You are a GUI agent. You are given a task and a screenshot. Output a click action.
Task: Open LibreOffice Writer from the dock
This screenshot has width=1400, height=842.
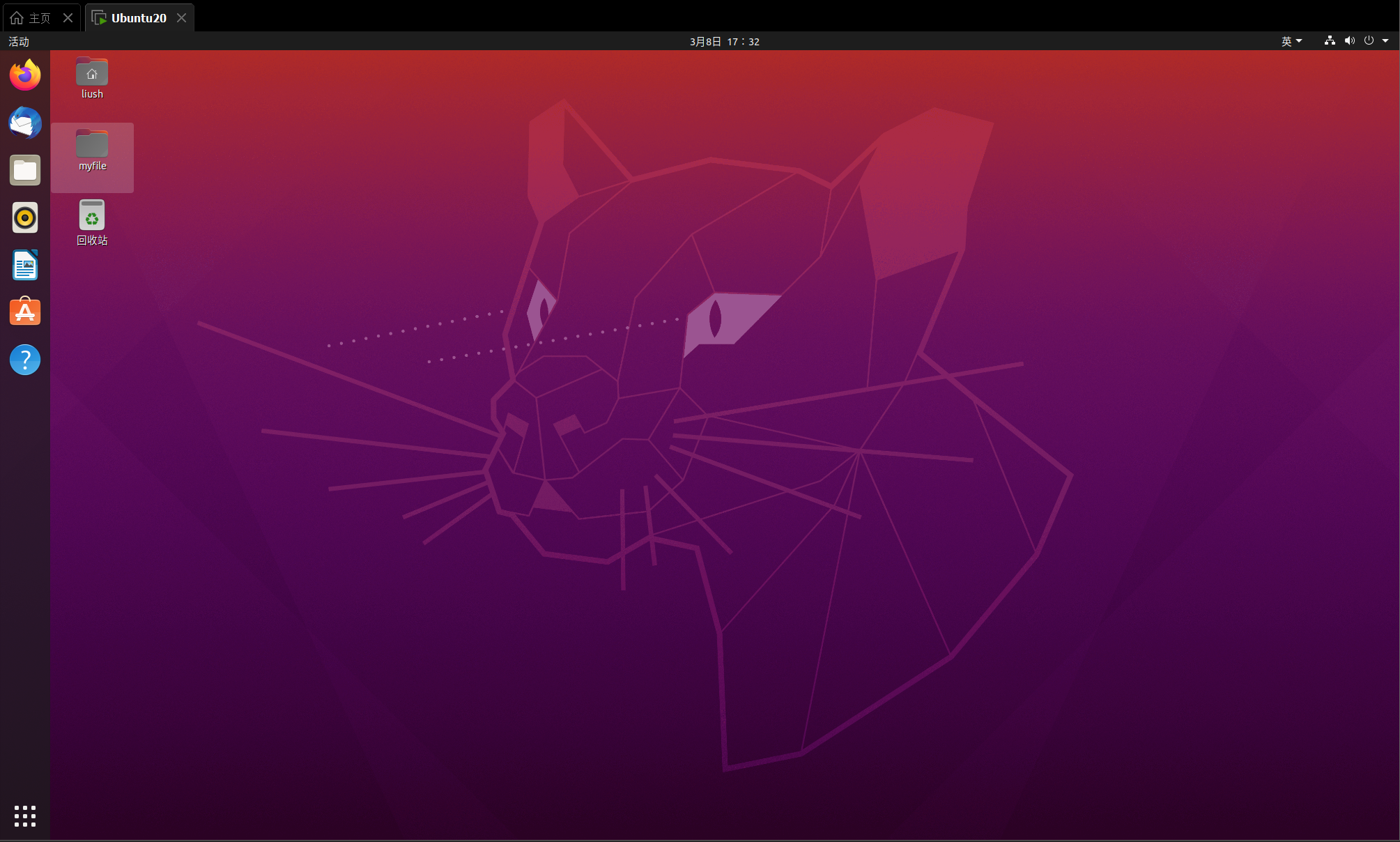(25, 265)
